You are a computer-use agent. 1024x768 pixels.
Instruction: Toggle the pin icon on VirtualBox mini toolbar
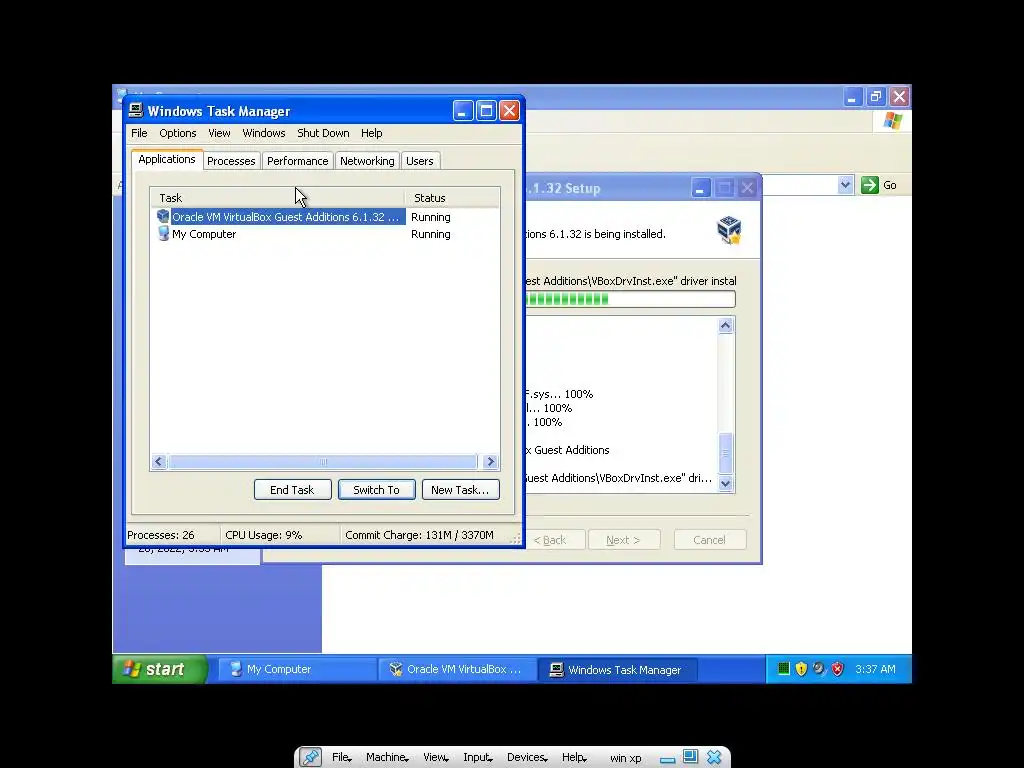(310, 757)
